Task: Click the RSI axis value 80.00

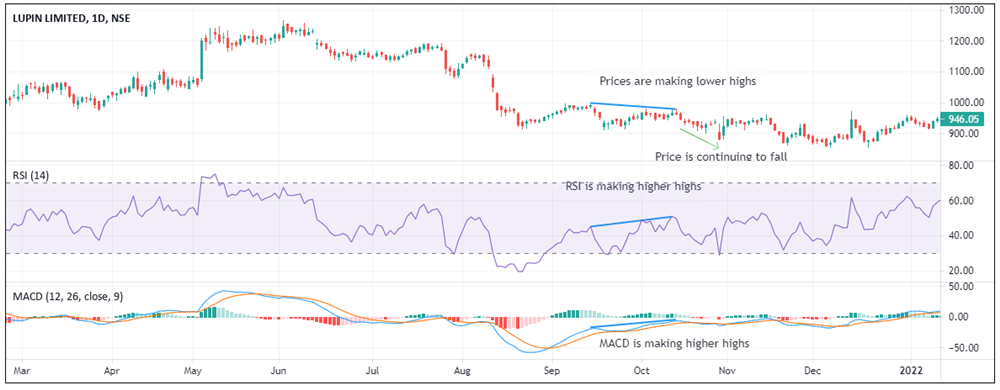Action: tap(960, 166)
